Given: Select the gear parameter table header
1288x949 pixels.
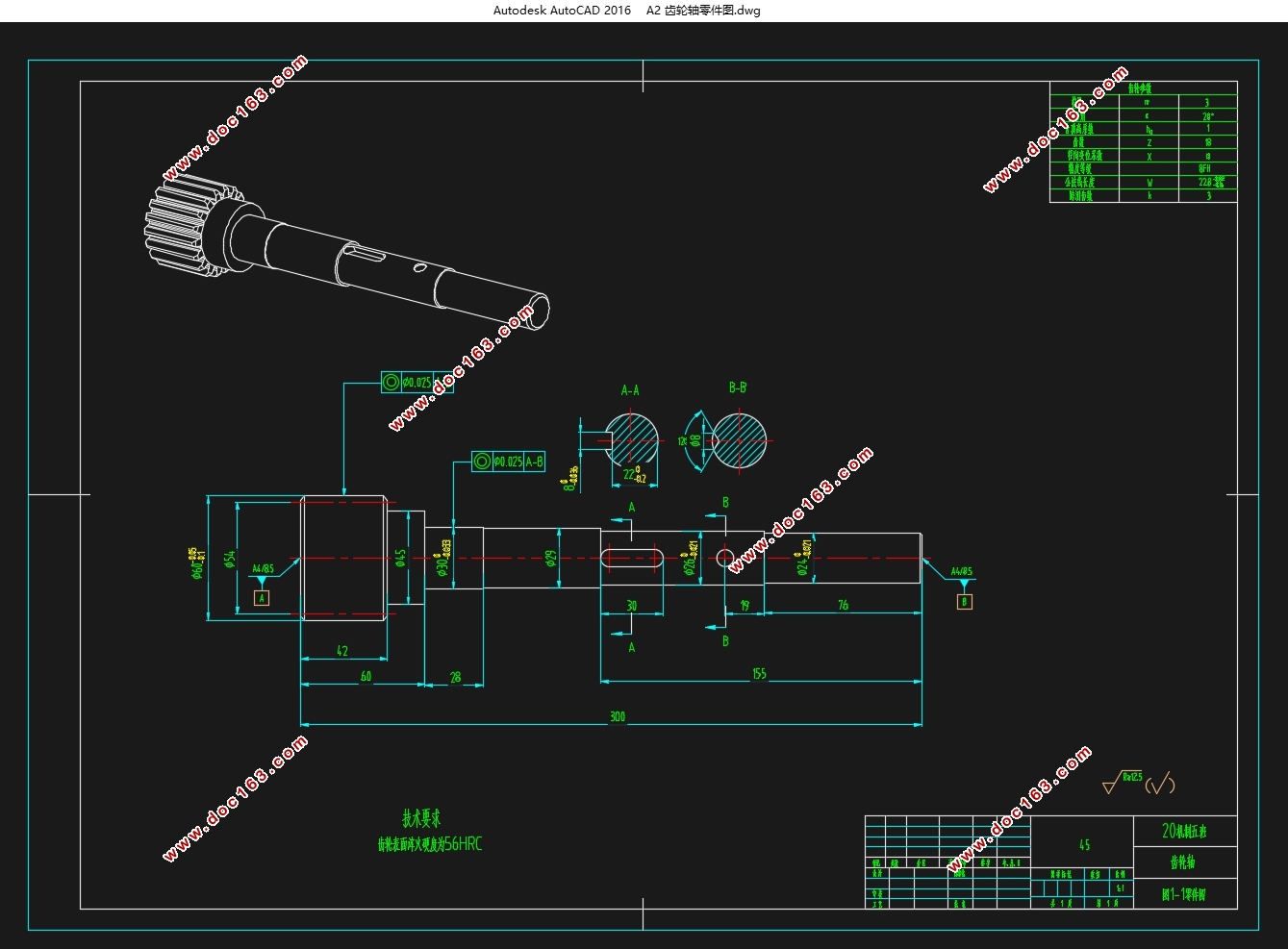Looking at the screenshot, I should tap(1142, 87).
